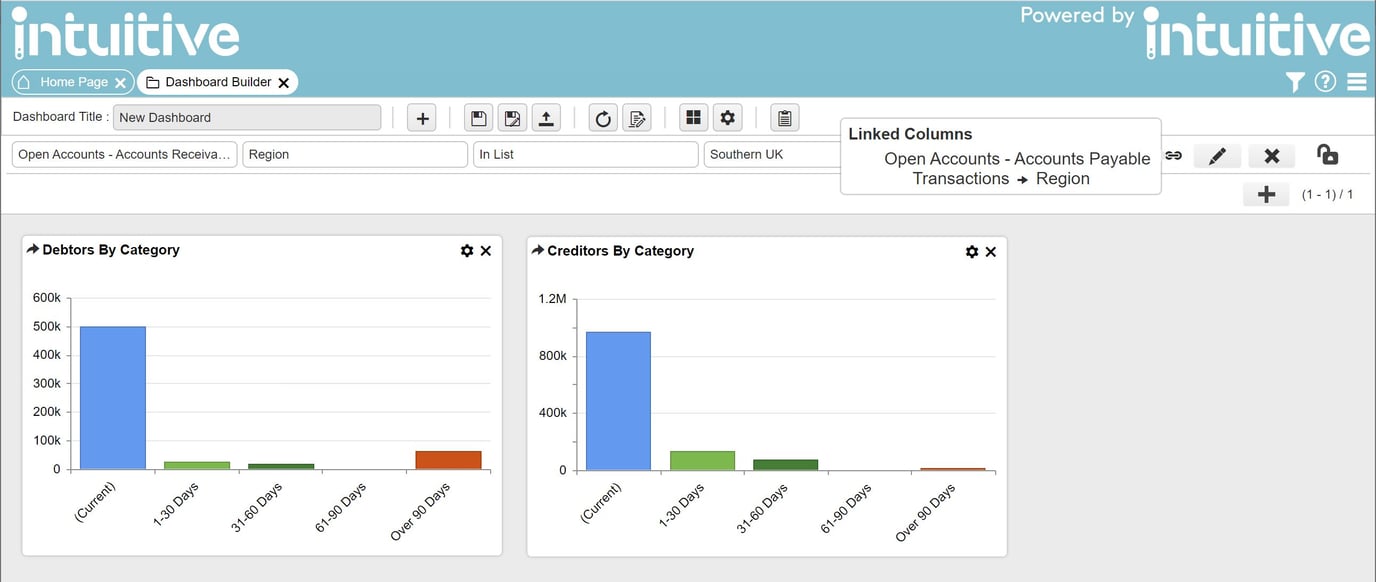The image size is (1376, 582).
Task: Open the Region column selector
Action: (x=355, y=154)
